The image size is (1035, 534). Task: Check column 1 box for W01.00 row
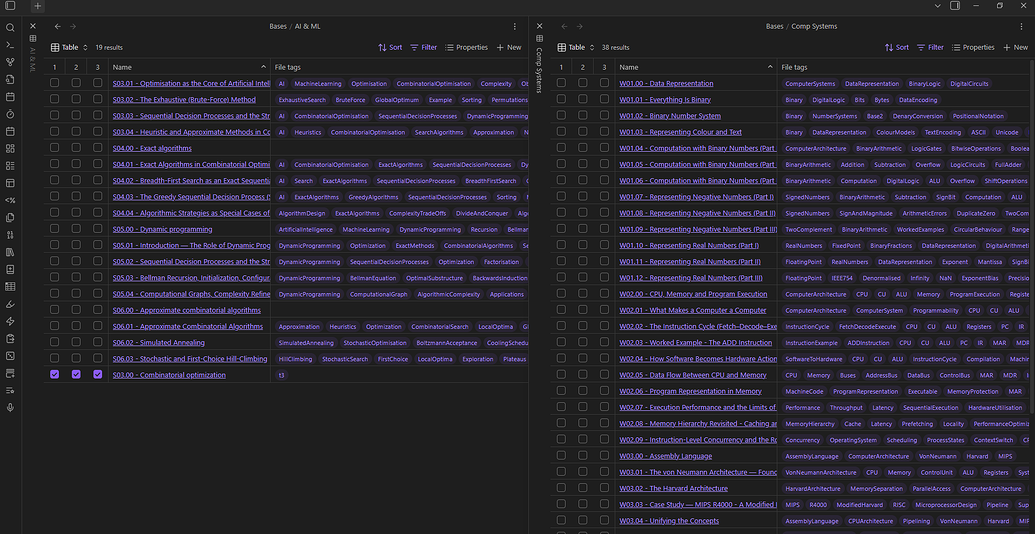point(561,83)
